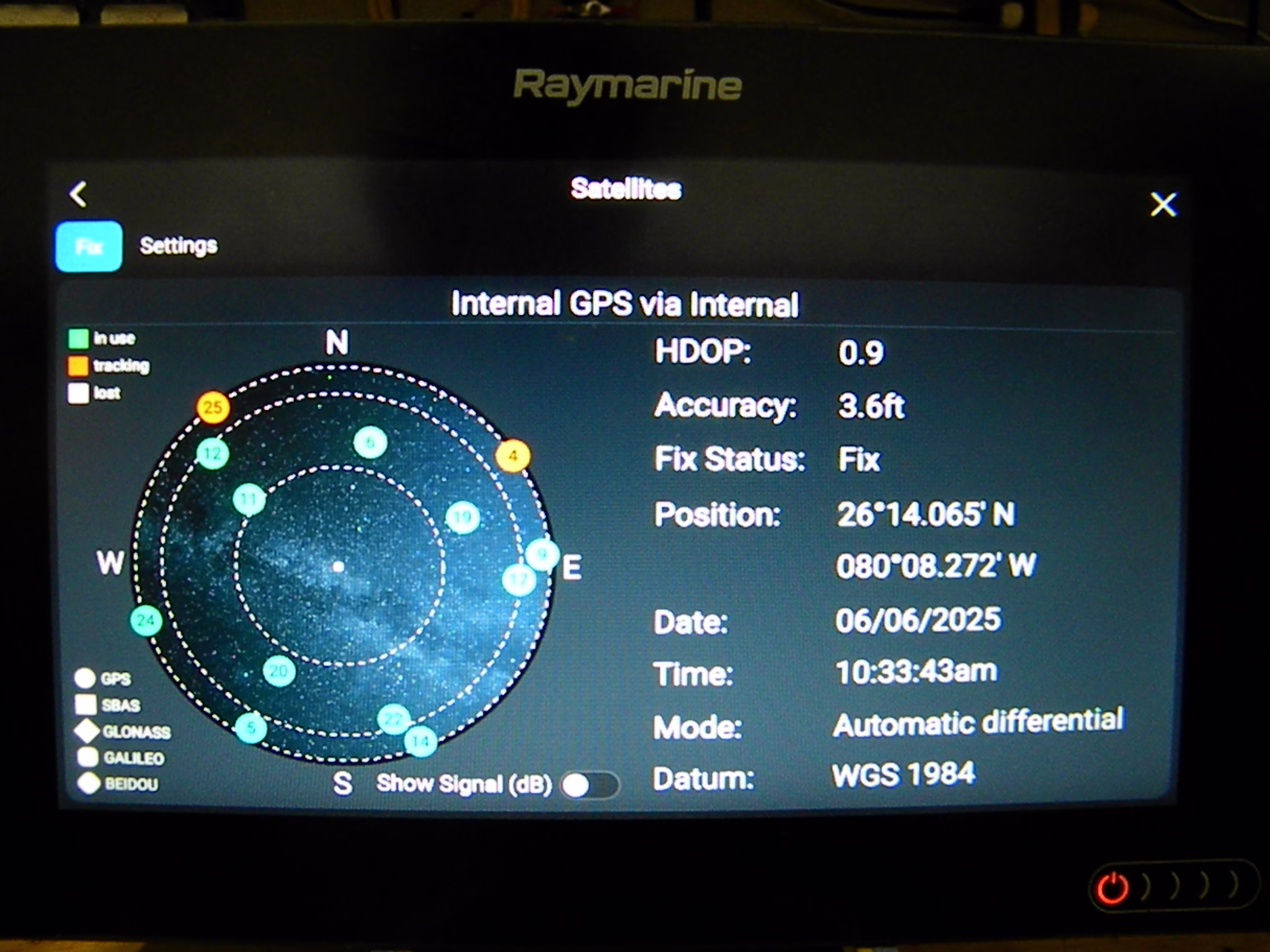Viewport: 1270px width, 952px height.
Task: Select orange satellite 25 on sky view
Action: click(213, 408)
